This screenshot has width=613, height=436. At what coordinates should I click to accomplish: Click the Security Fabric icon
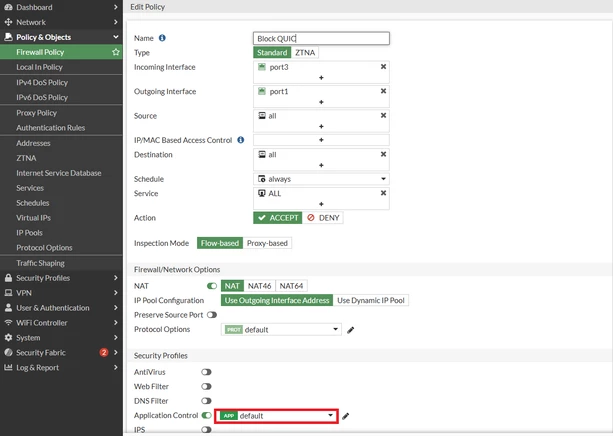tap(8, 352)
